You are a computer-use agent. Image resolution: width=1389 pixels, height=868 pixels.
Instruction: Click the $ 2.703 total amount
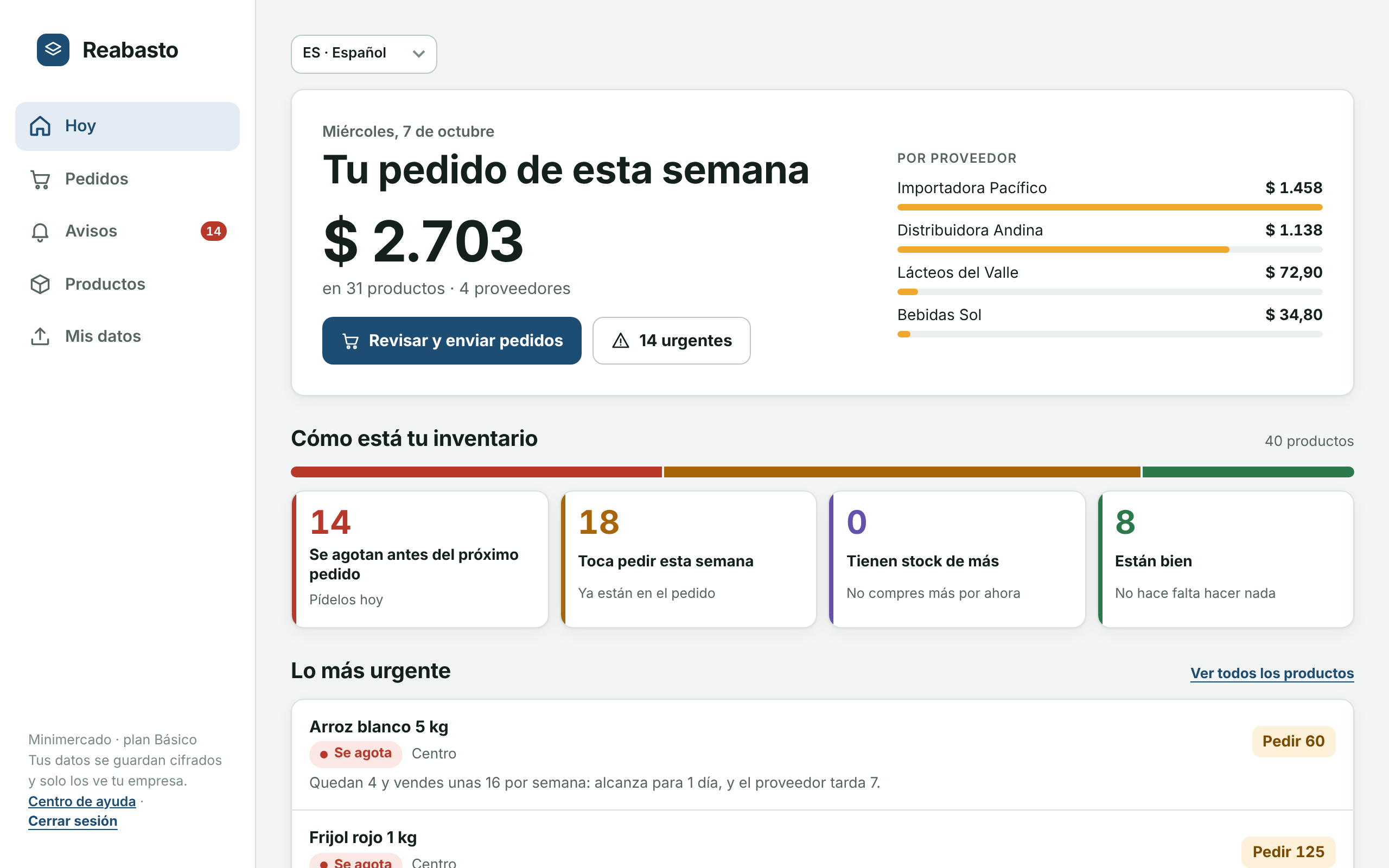pos(423,241)
